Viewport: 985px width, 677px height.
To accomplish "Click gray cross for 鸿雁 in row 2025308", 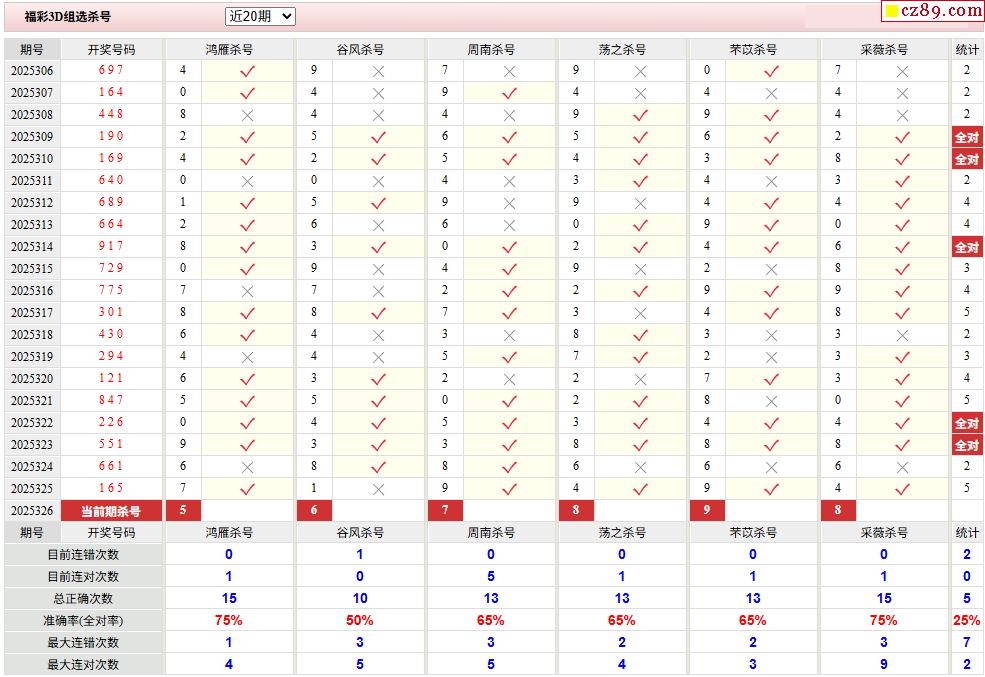I will tap(248, 116).
